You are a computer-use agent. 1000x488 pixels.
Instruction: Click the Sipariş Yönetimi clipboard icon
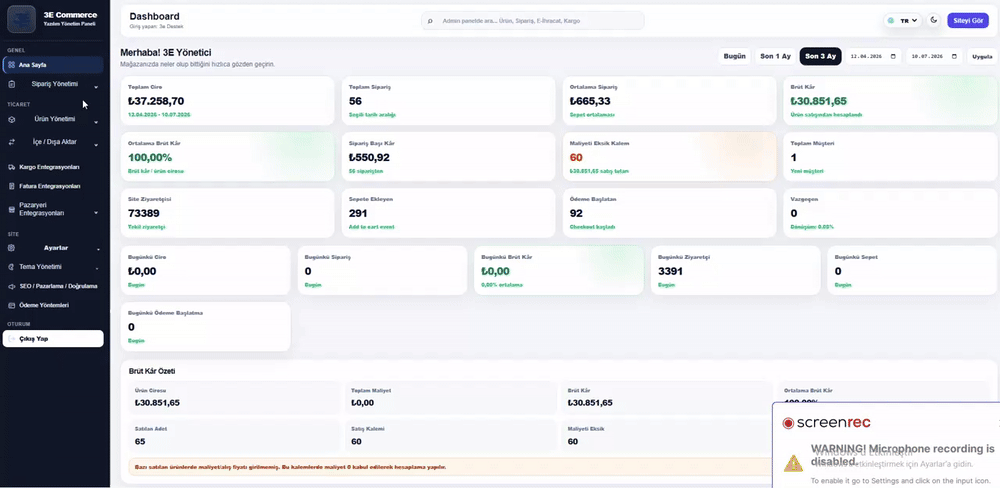pyautogui.click(x=11, y=84)
